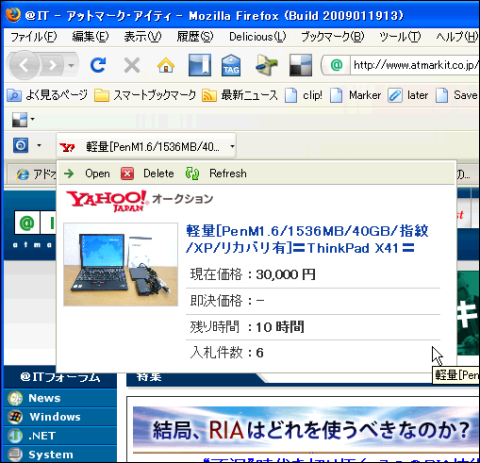Click the green arrow toolbar icon

pos(266,65)
